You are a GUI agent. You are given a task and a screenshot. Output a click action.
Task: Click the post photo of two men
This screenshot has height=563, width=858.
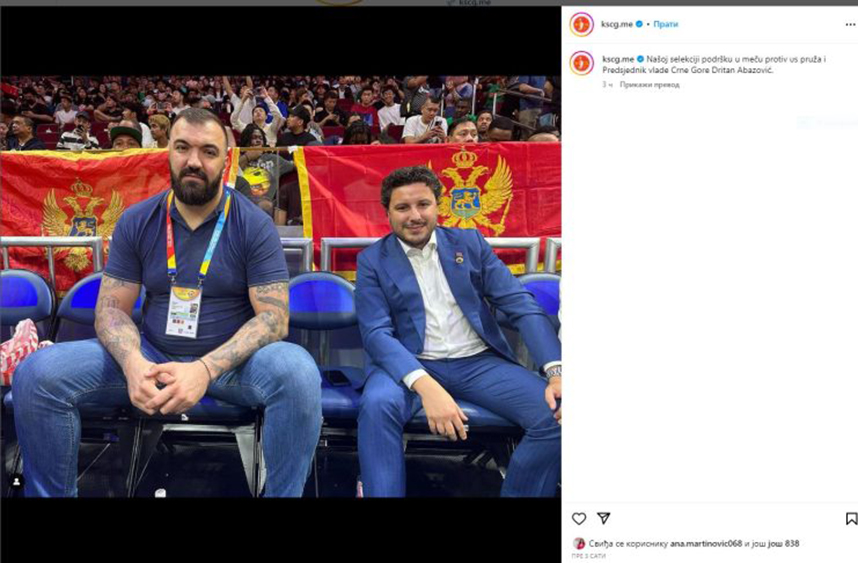(280, 286)
